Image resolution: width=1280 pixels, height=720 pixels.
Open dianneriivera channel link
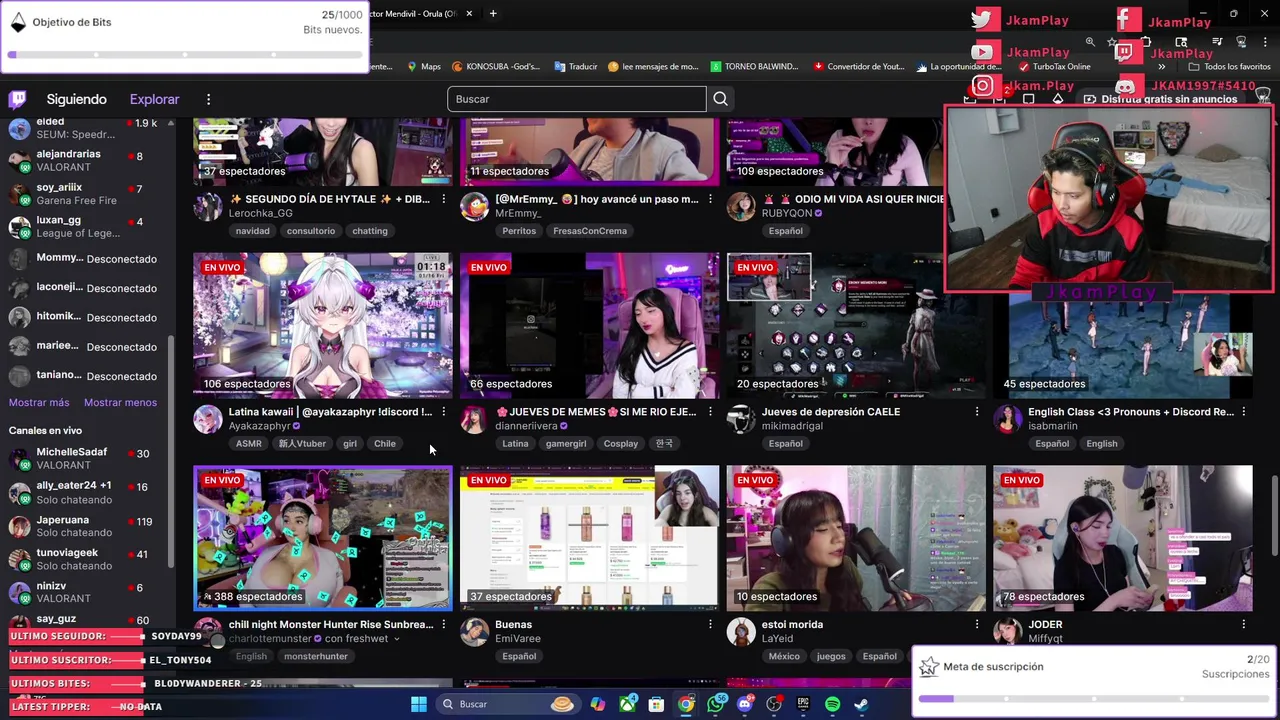point(526,426)
